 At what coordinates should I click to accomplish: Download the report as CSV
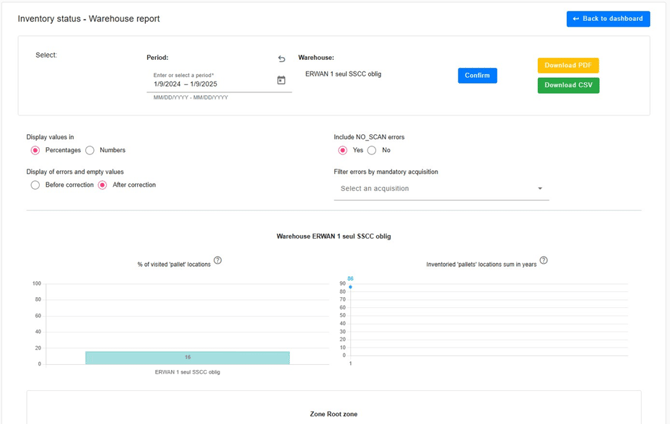pyautogui.click(x=568, y=85)
